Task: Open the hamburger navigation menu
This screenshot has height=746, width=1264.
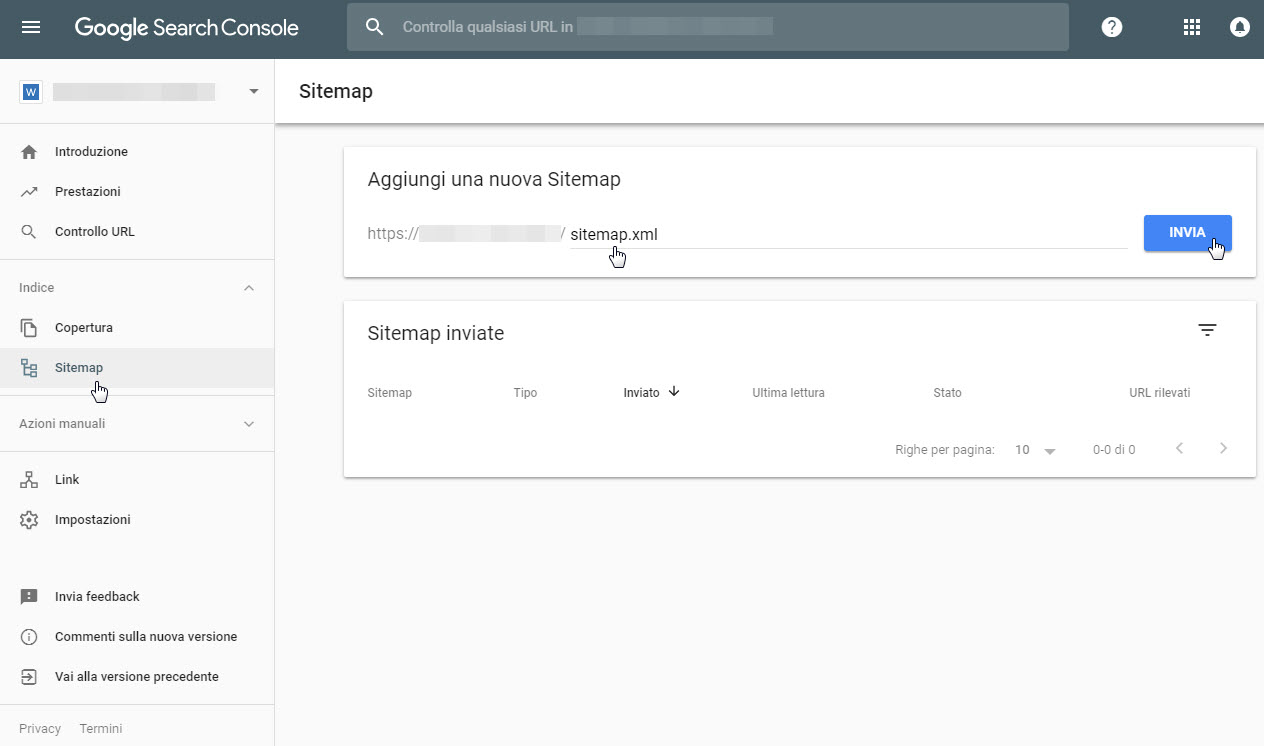Action: [31, 27]
